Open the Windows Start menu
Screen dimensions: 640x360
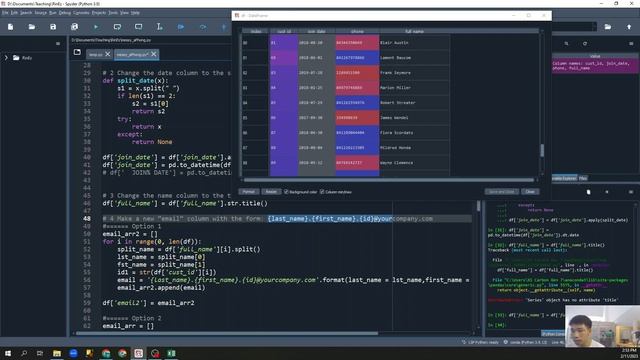click(8, 353)
